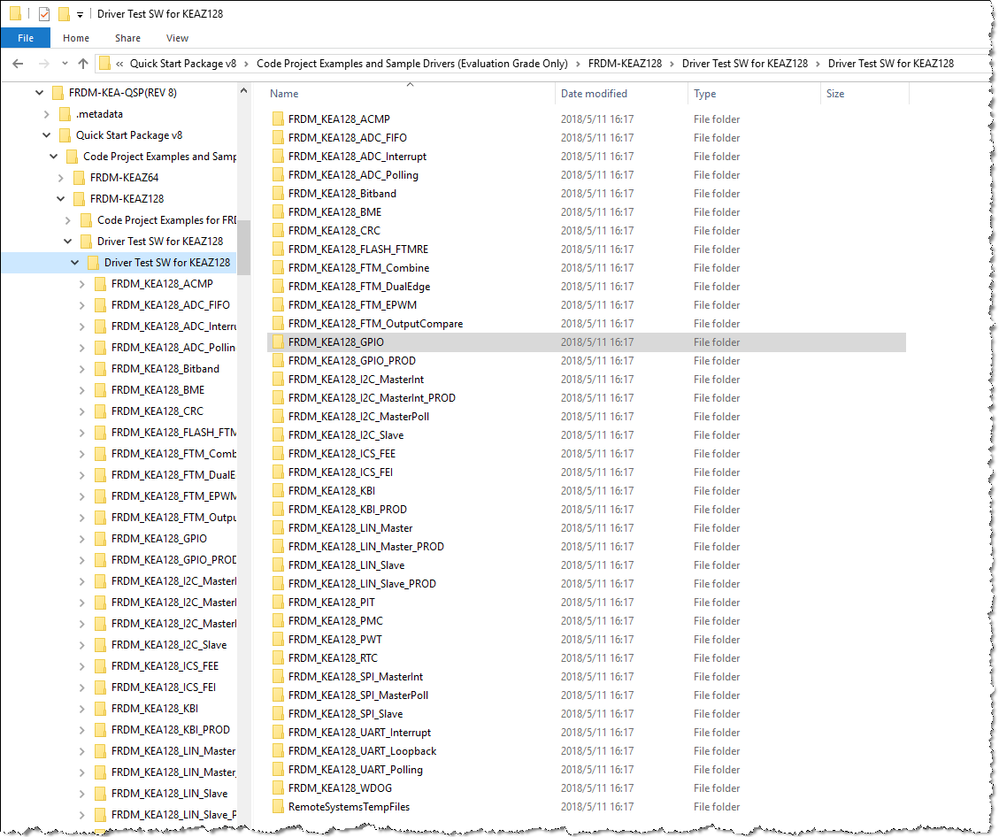Select the FRDM_KEA128_LIN_Slave_PROD folder name in list
This screenshot has width=999, height=837.
pos(362,583)
